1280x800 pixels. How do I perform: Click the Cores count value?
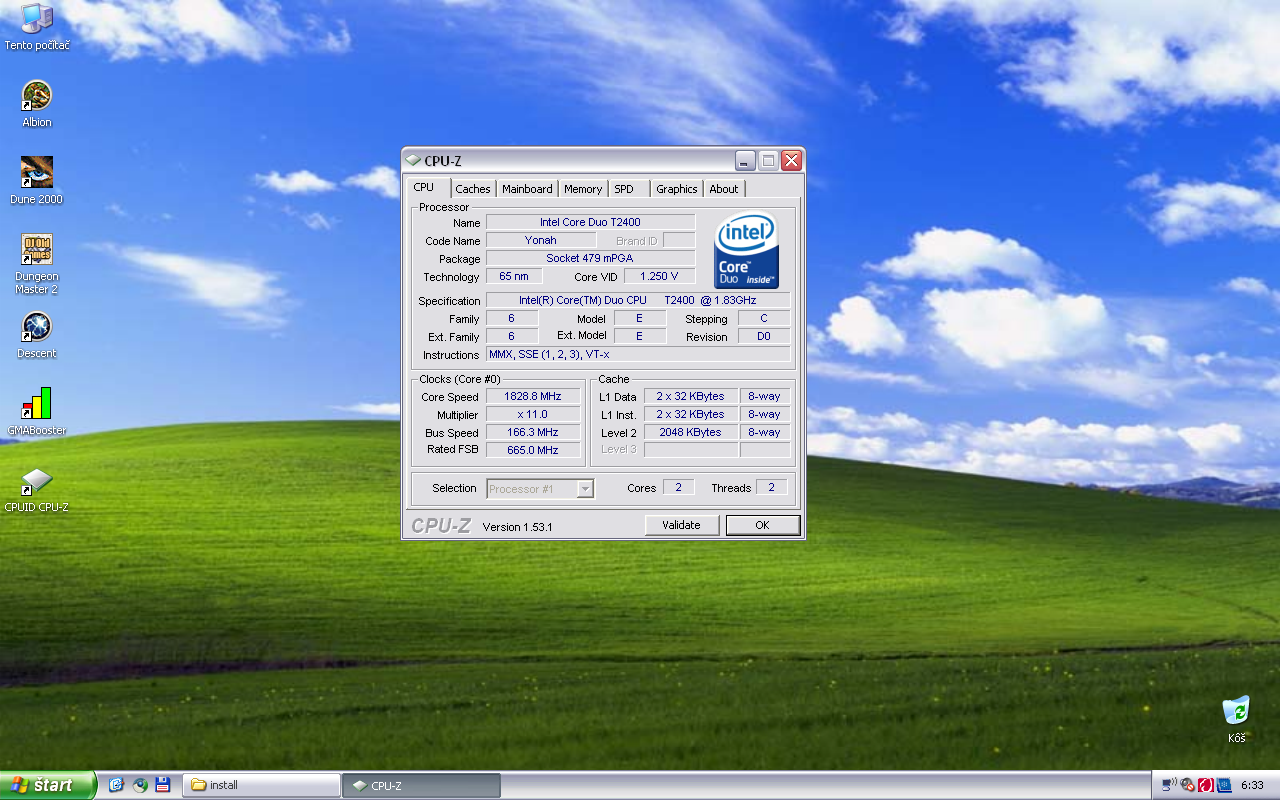(678, 487)
